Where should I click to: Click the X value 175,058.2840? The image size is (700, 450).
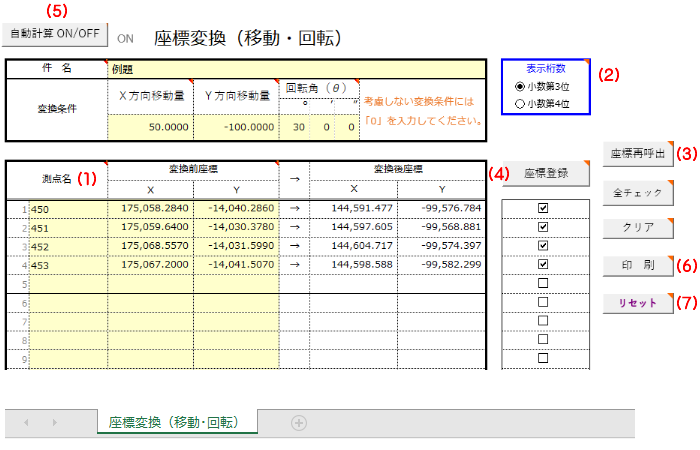(x=150, y=208)
